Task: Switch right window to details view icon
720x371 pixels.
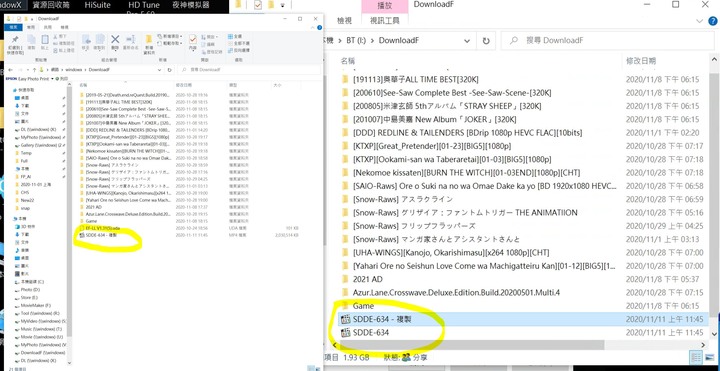Action: (697, 357)
